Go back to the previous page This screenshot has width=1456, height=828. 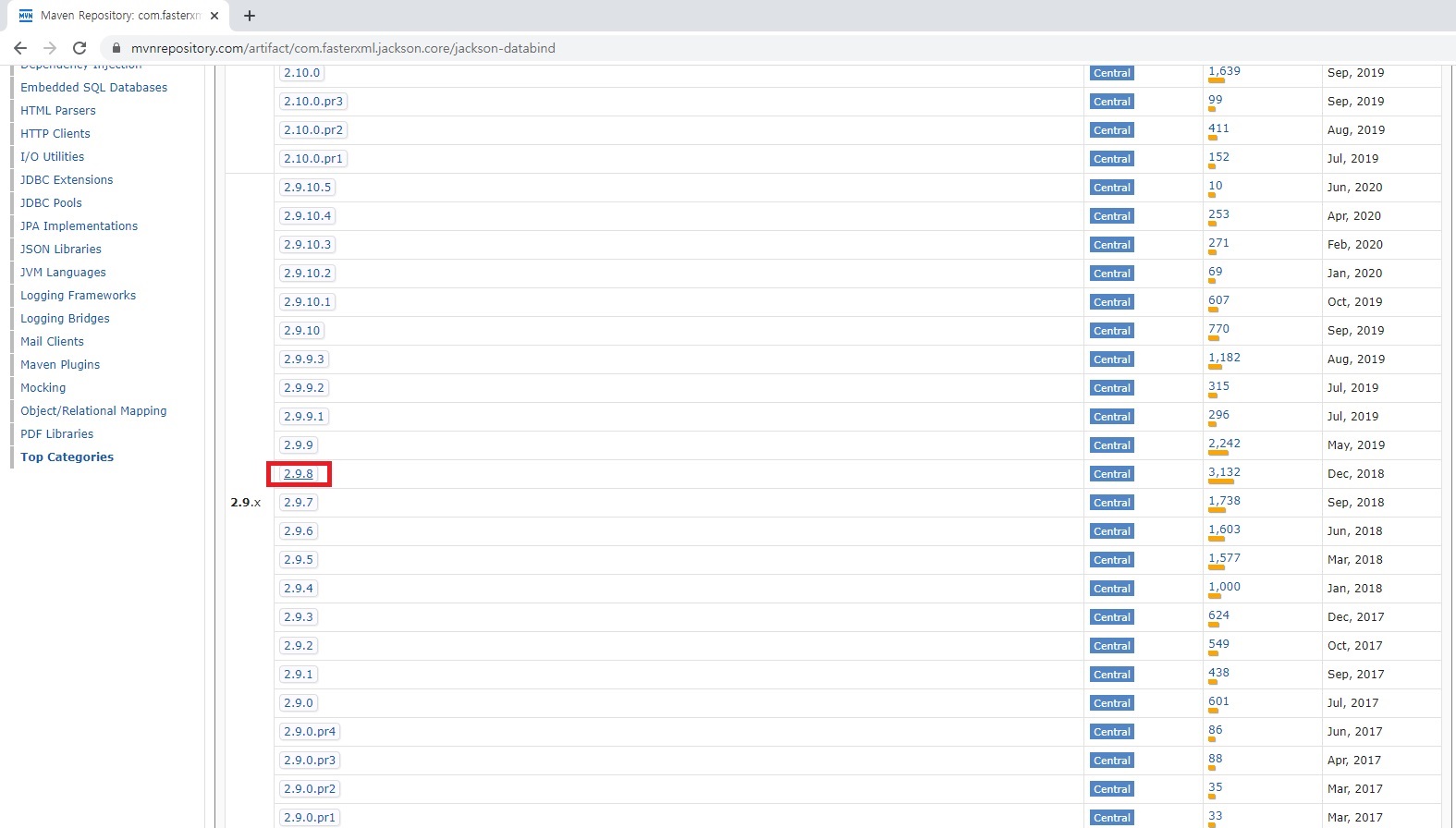(x=20, y=48)
